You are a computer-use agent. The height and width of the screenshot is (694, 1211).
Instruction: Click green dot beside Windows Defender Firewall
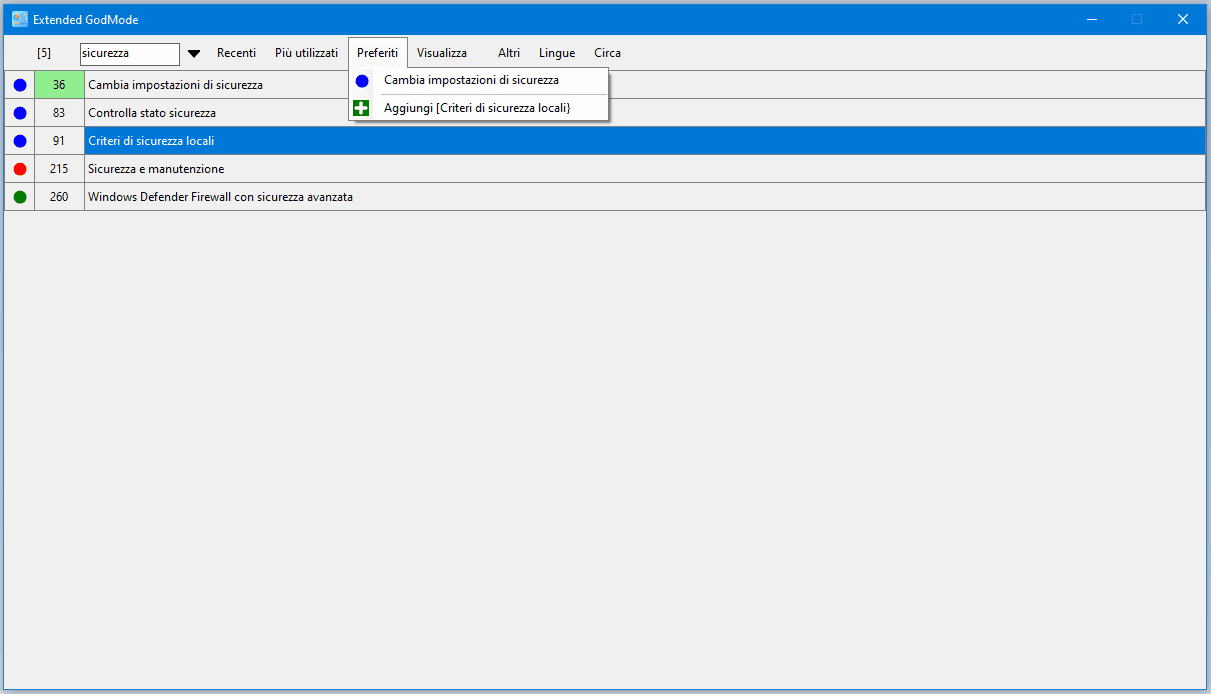click(20, 197)
